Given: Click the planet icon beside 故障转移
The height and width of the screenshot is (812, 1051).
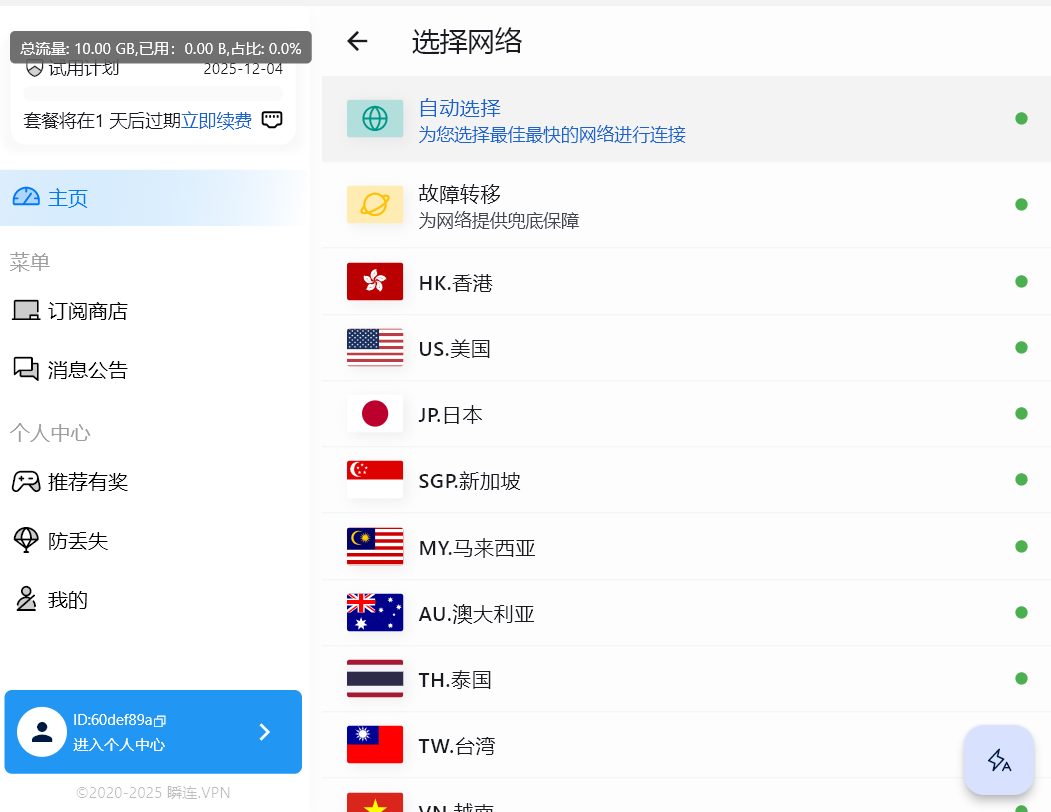Looking at the screenshot, I should pyautogui.click(x=374, y=204).
